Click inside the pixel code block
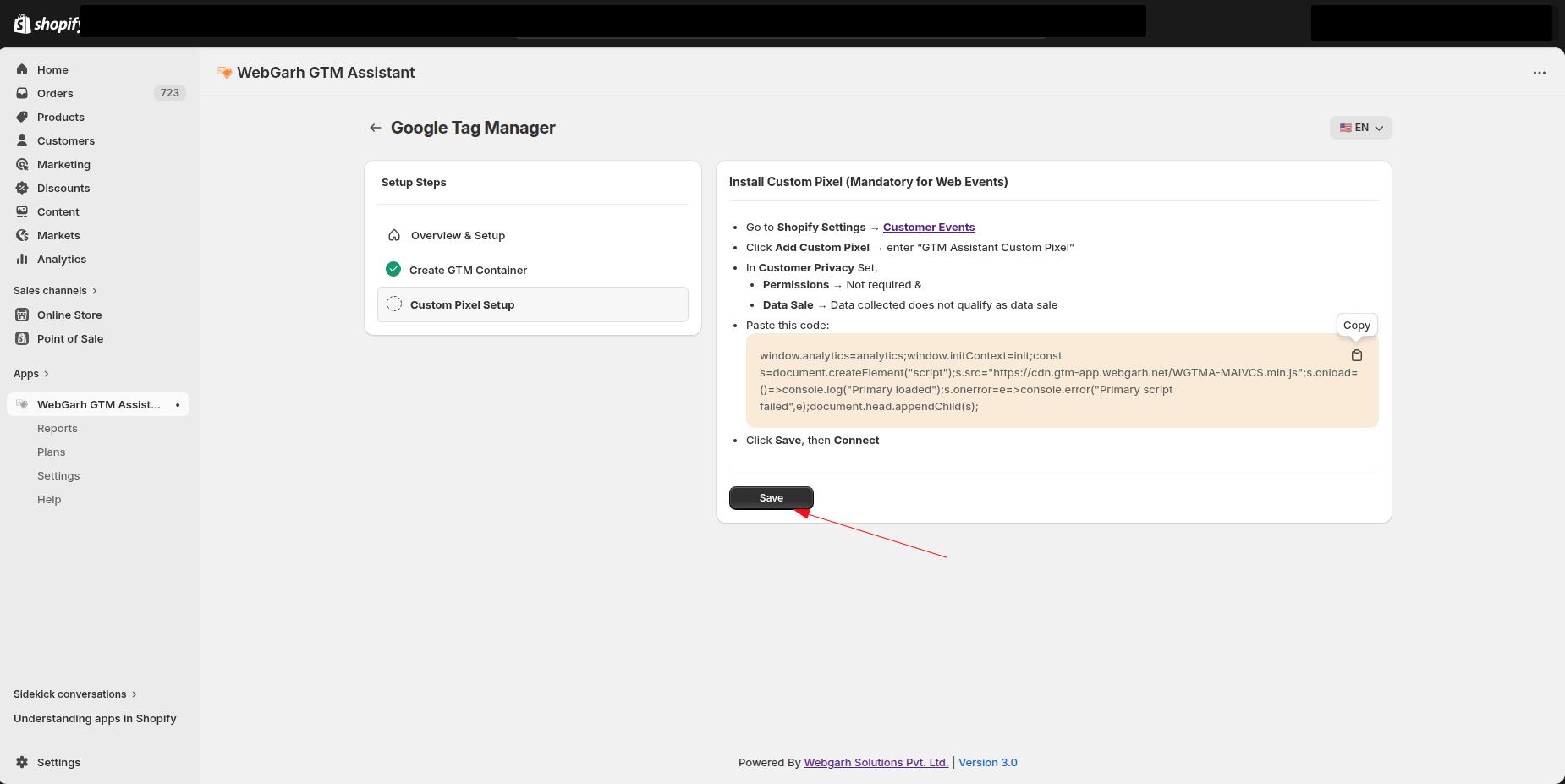The height and width of the screenshot is (784, 1565). coord(1063,381)
